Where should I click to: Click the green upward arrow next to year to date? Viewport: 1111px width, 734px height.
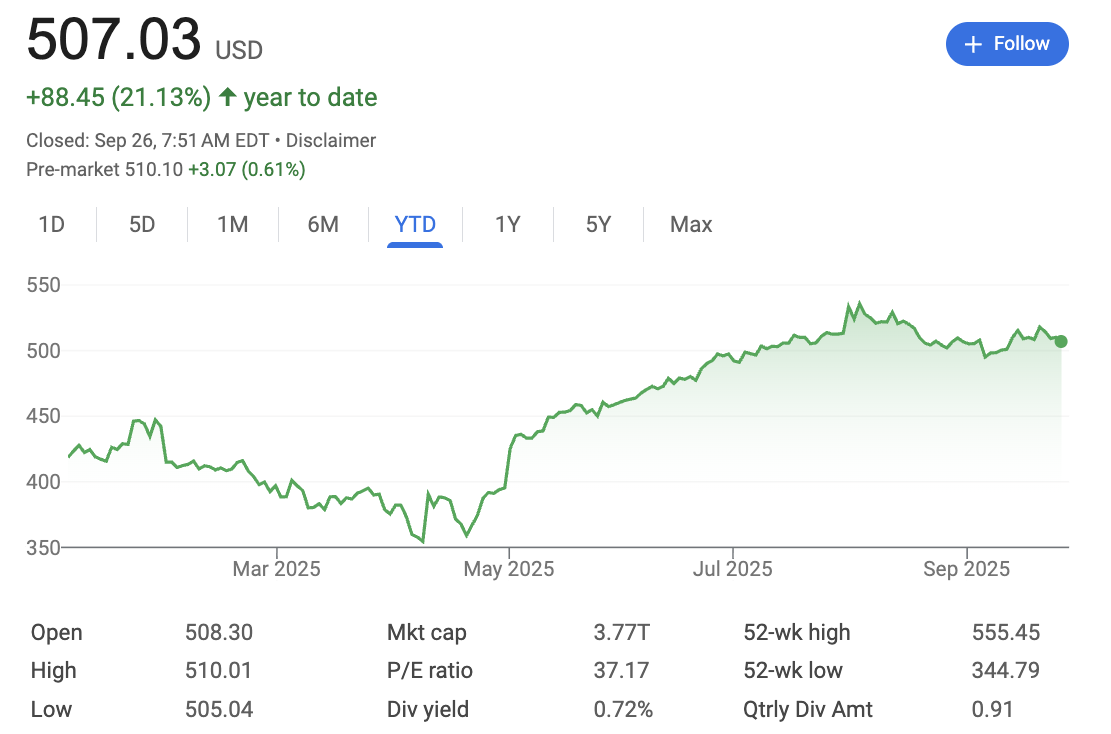227,97
